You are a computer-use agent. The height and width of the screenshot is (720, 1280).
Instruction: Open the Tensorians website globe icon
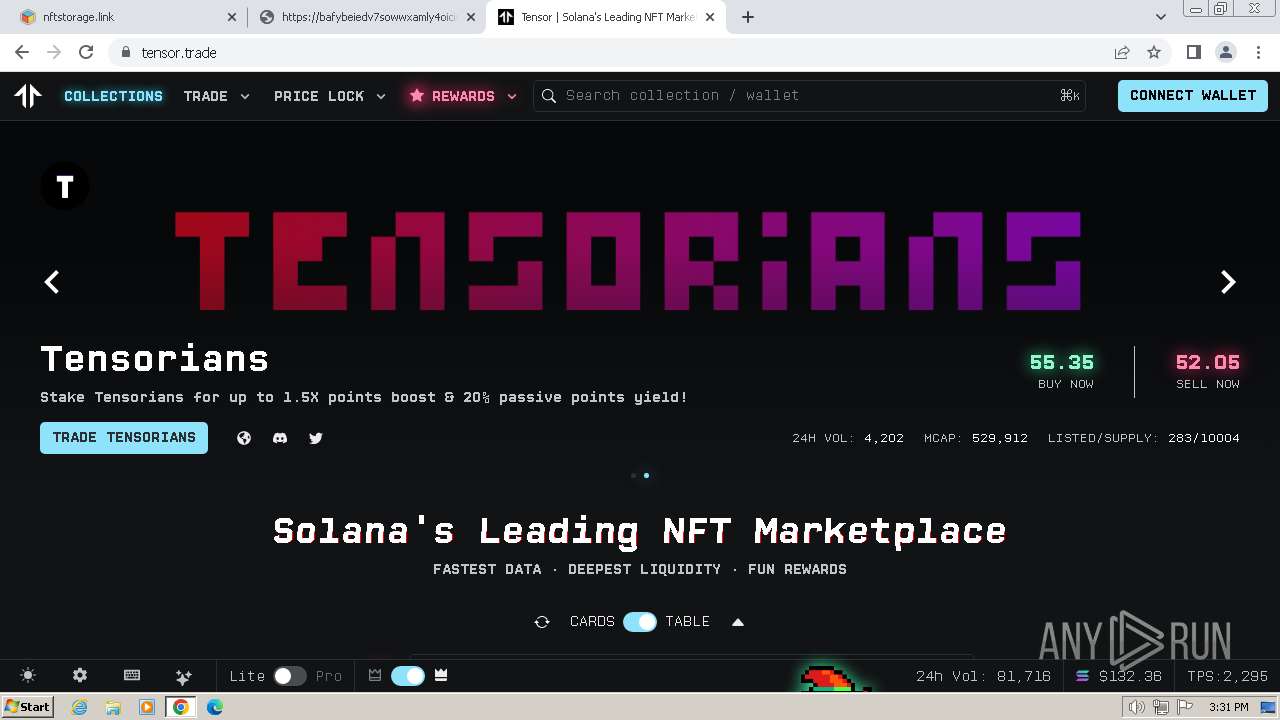point(244,438)
